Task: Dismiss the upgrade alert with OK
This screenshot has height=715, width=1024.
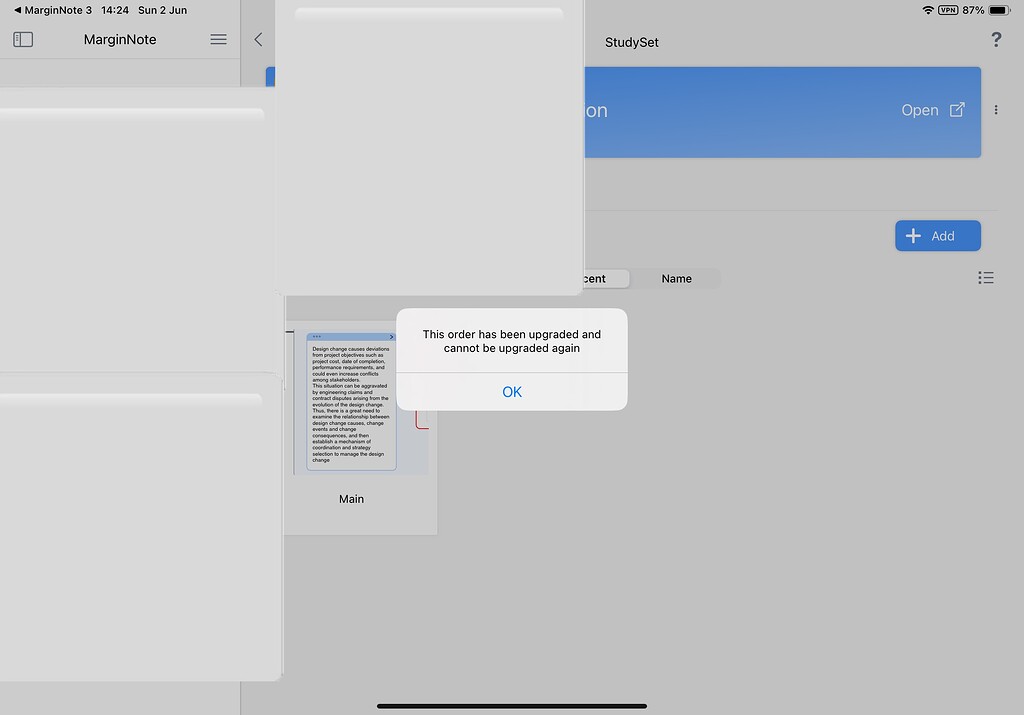Action: point(511,391)
